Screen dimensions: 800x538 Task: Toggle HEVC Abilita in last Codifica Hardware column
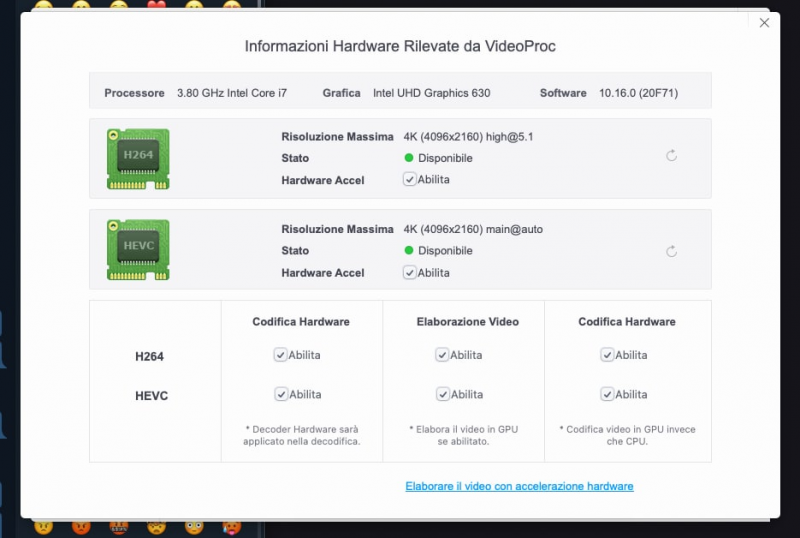[x=607, y=394]
